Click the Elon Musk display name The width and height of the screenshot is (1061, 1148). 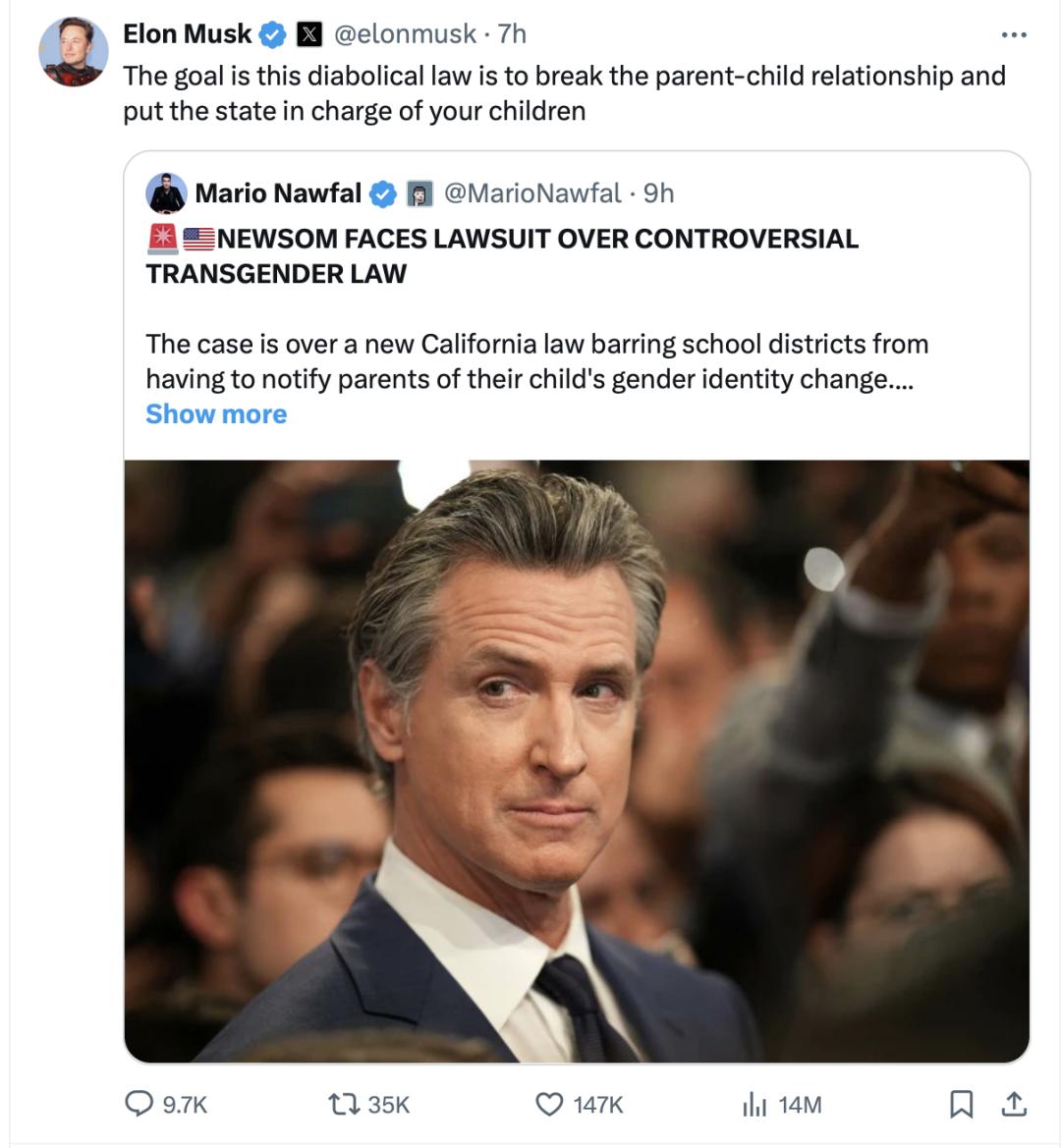click(187, 34)
